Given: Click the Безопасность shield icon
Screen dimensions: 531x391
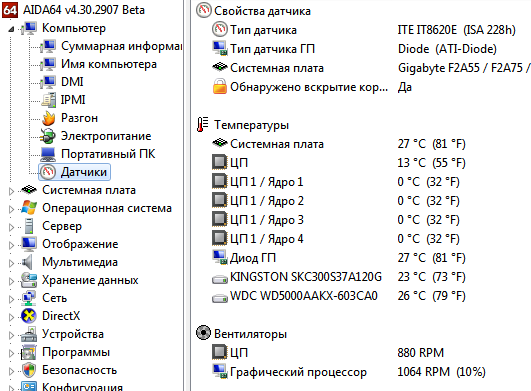Looking at the screenshot, I should 29,370.
